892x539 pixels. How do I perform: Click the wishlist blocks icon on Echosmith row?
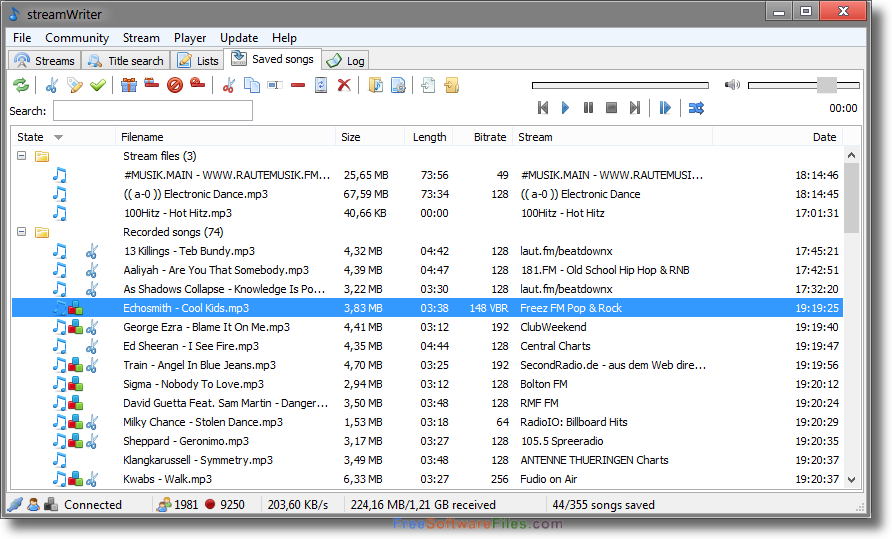[x=75, y=308]
